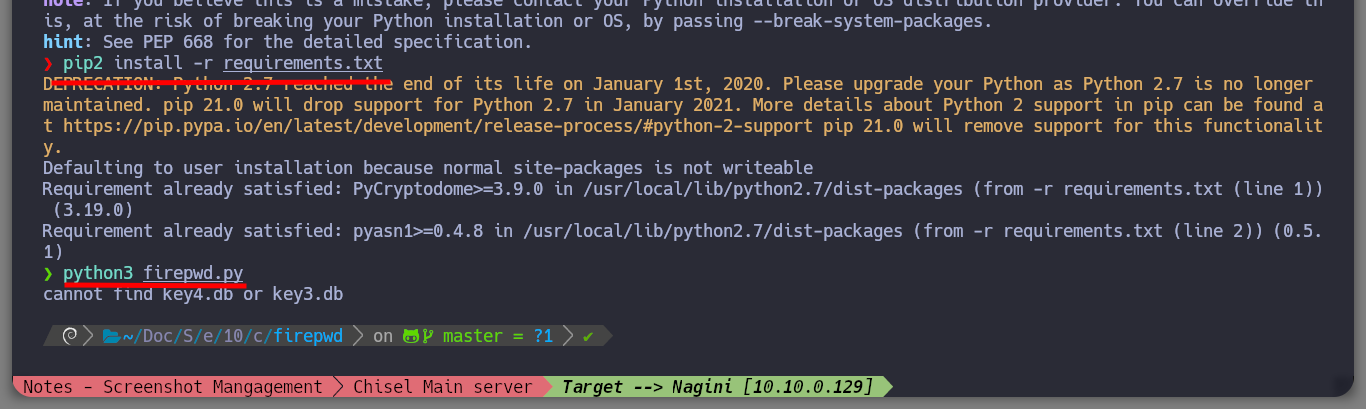Click the folder icon in the prompt path
Viewport: 1366px width, 409px height.
pos(111,337)
